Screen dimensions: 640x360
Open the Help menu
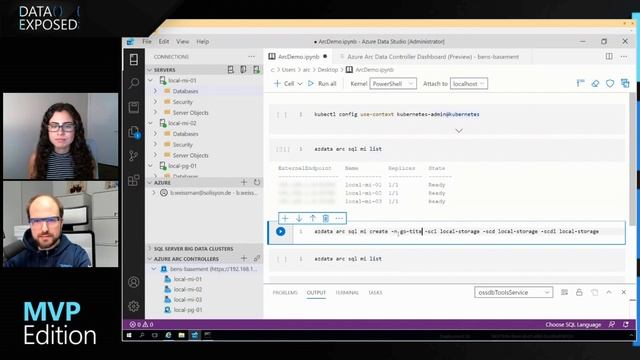pyautogui.click(x=202, y=42)
